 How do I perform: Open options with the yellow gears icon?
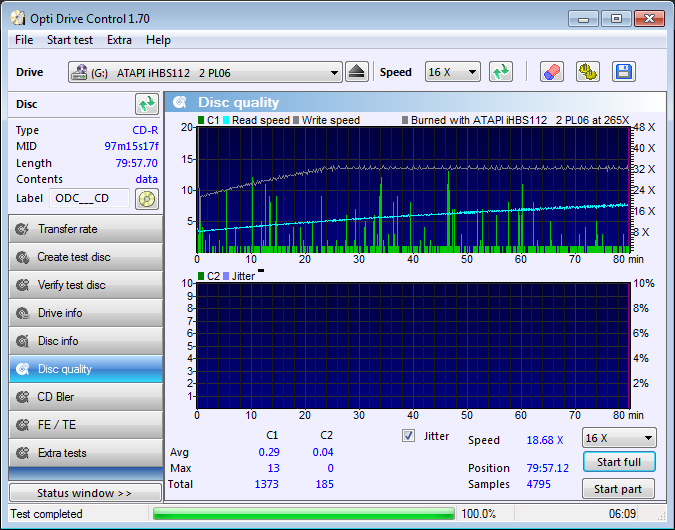588,72
